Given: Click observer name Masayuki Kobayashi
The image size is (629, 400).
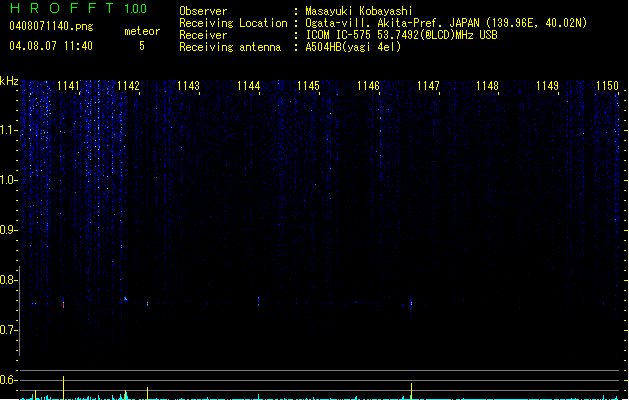Looking at the screenshot, I should 359,11.
